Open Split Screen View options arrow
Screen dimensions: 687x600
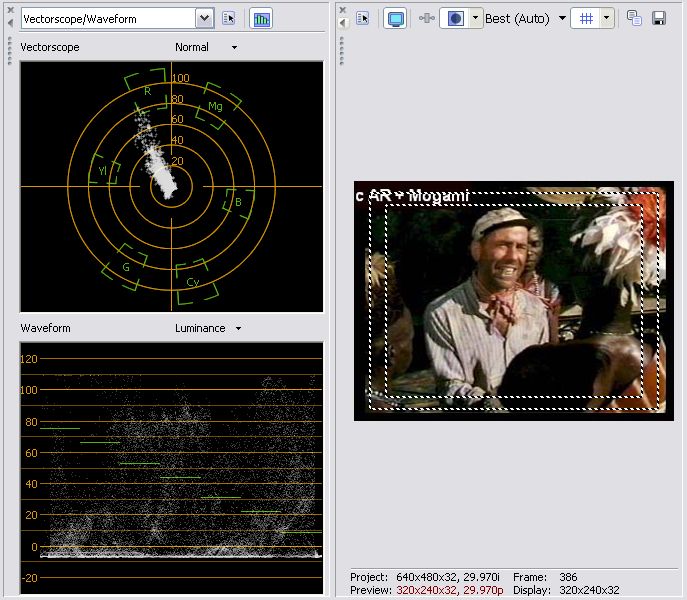pyautogui.click(x=476, y=18)
